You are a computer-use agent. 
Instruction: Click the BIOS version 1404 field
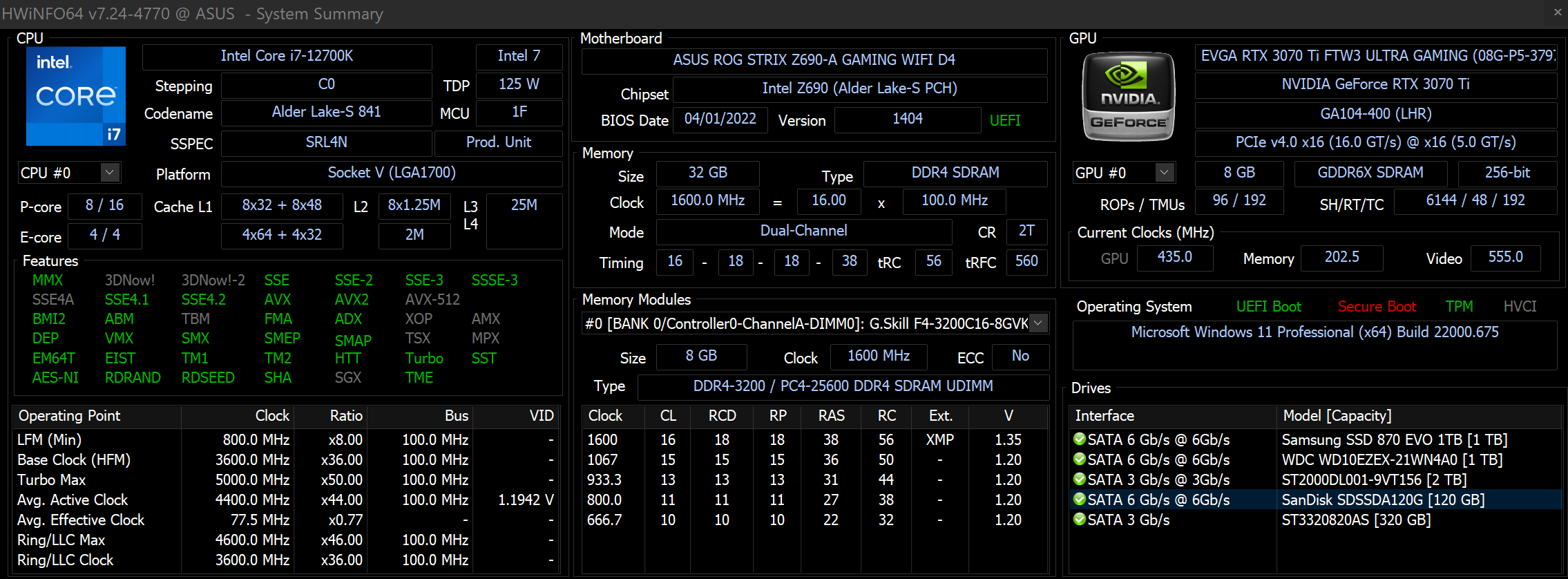pos(908,119)
